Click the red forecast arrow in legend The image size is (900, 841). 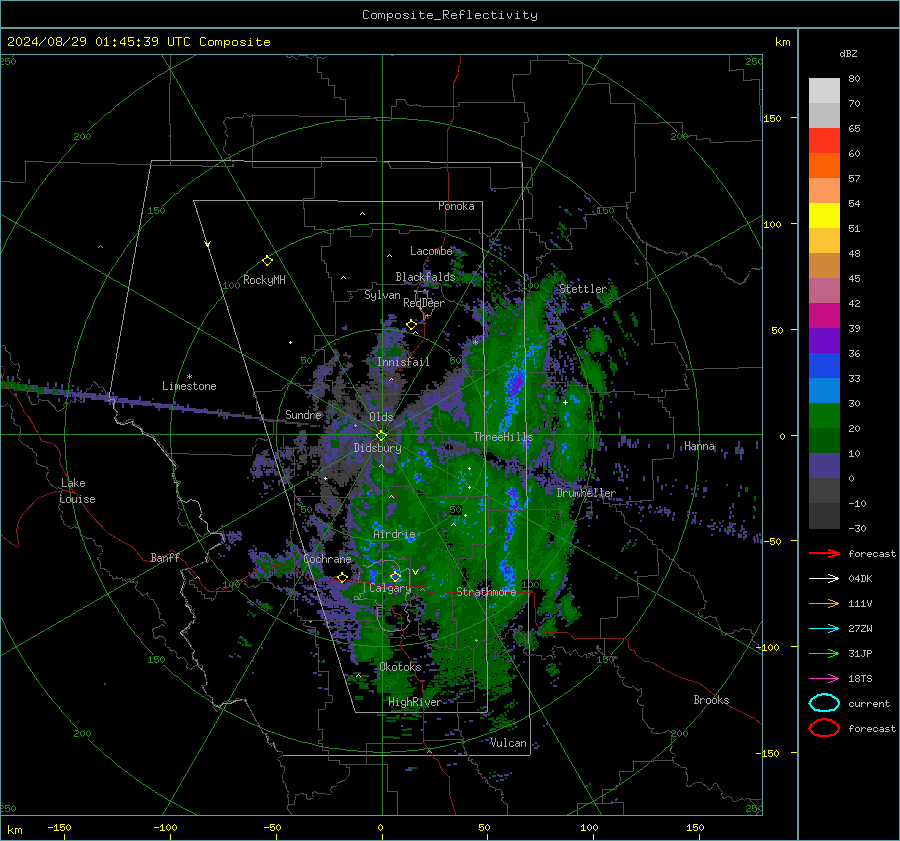tap(824, 553)
